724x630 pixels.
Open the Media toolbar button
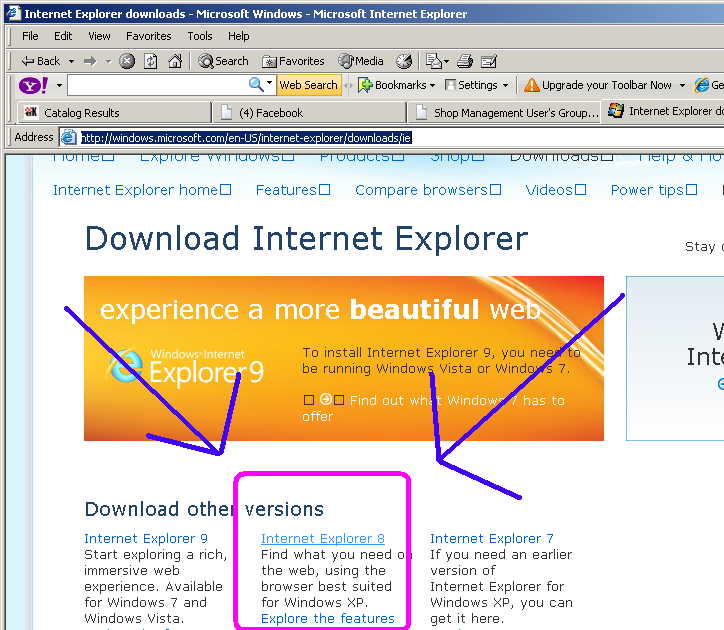361,61
